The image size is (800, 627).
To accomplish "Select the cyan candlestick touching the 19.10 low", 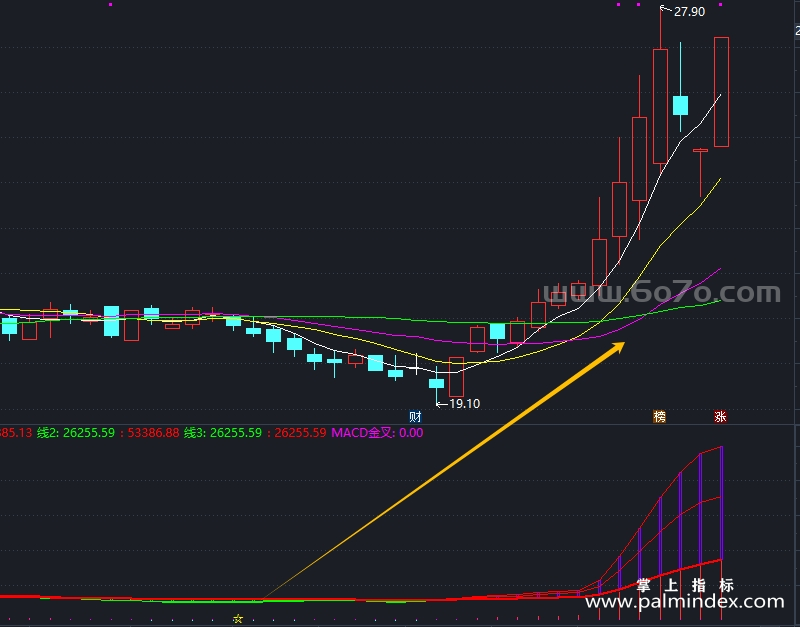I will pos(436,384).
